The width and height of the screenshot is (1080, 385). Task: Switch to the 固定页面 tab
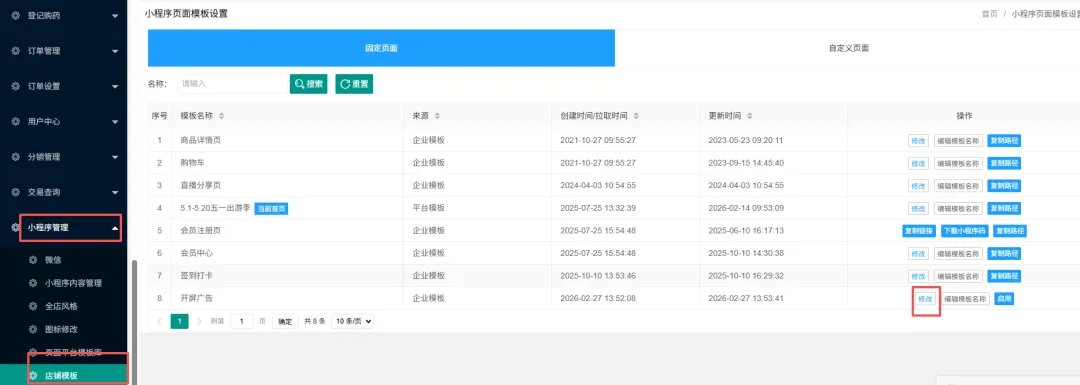click(x=381, y=48)
